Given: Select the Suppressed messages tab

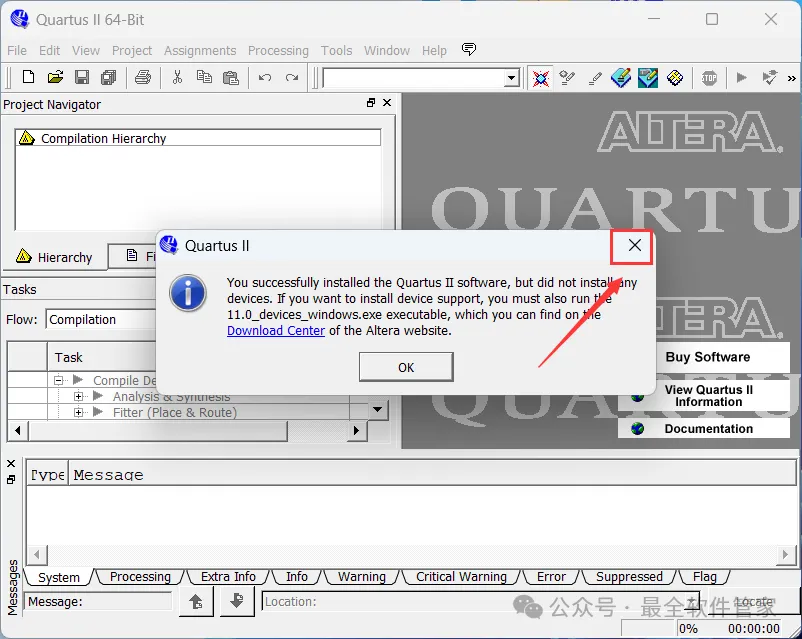Looking at the screenshot, I should coord(629,577).
